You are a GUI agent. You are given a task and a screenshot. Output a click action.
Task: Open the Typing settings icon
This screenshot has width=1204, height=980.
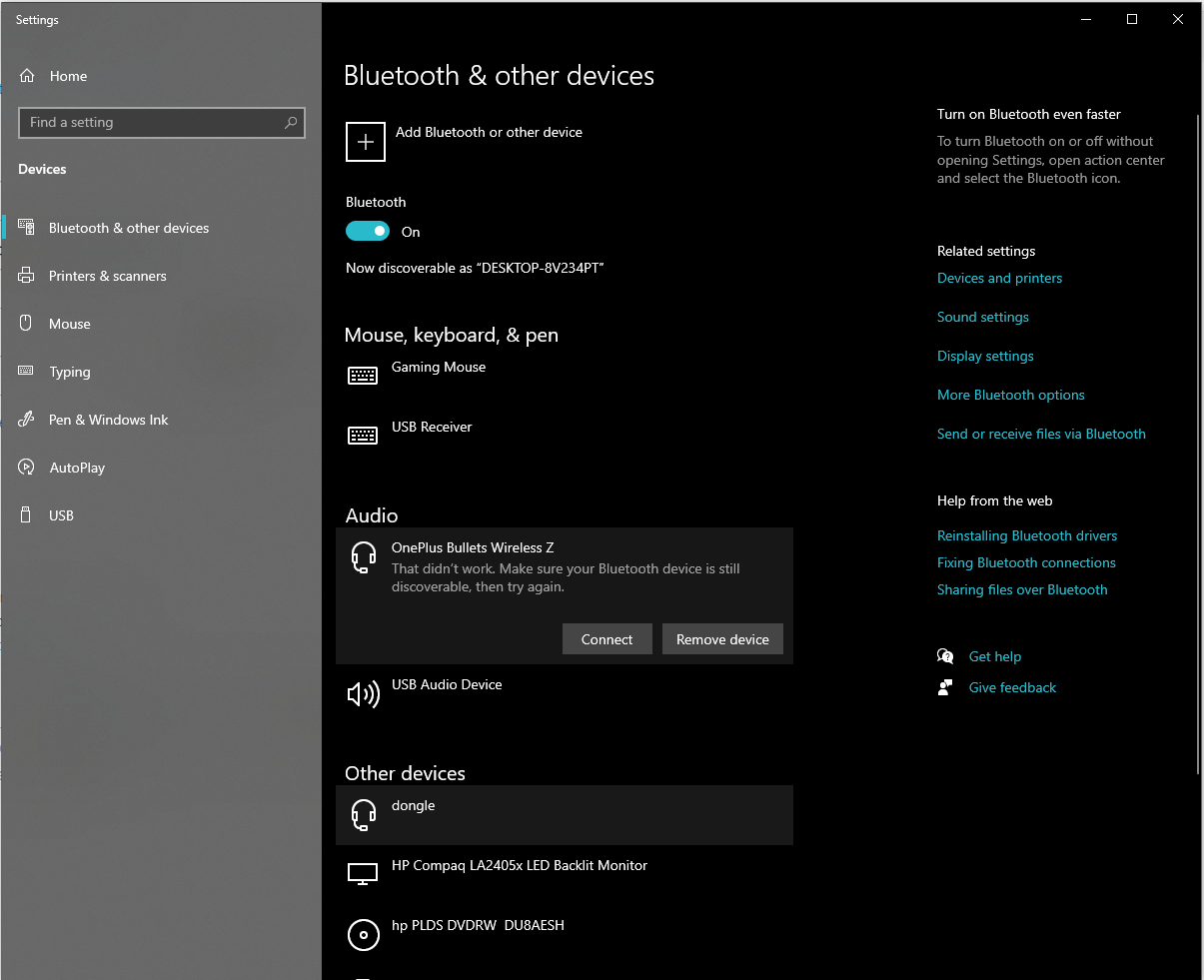pos(27,372)
